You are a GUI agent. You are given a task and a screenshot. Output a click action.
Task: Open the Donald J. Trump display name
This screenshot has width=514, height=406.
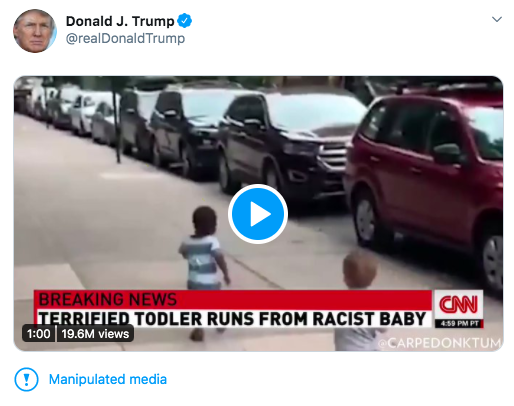tap(120, 21)
